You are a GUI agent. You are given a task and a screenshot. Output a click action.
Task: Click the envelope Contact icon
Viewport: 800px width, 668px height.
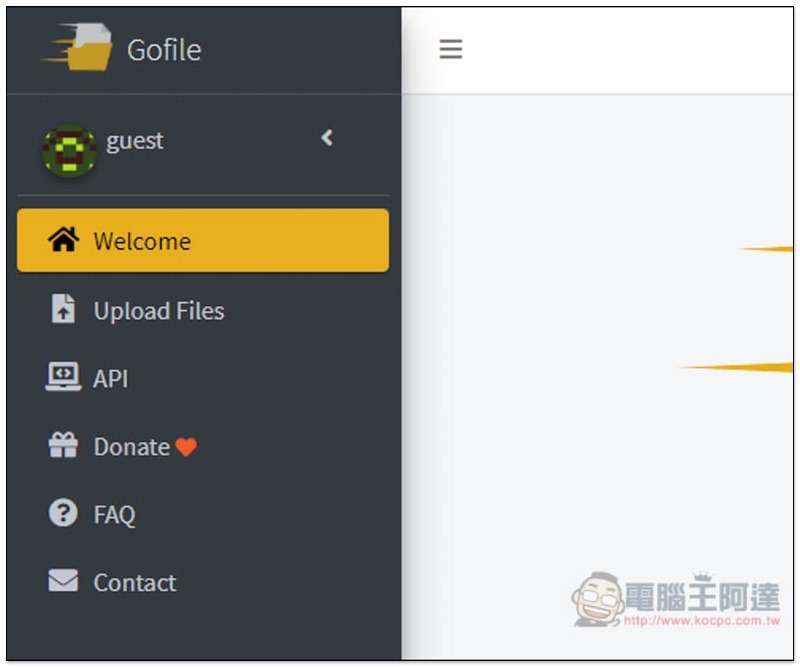63,580
